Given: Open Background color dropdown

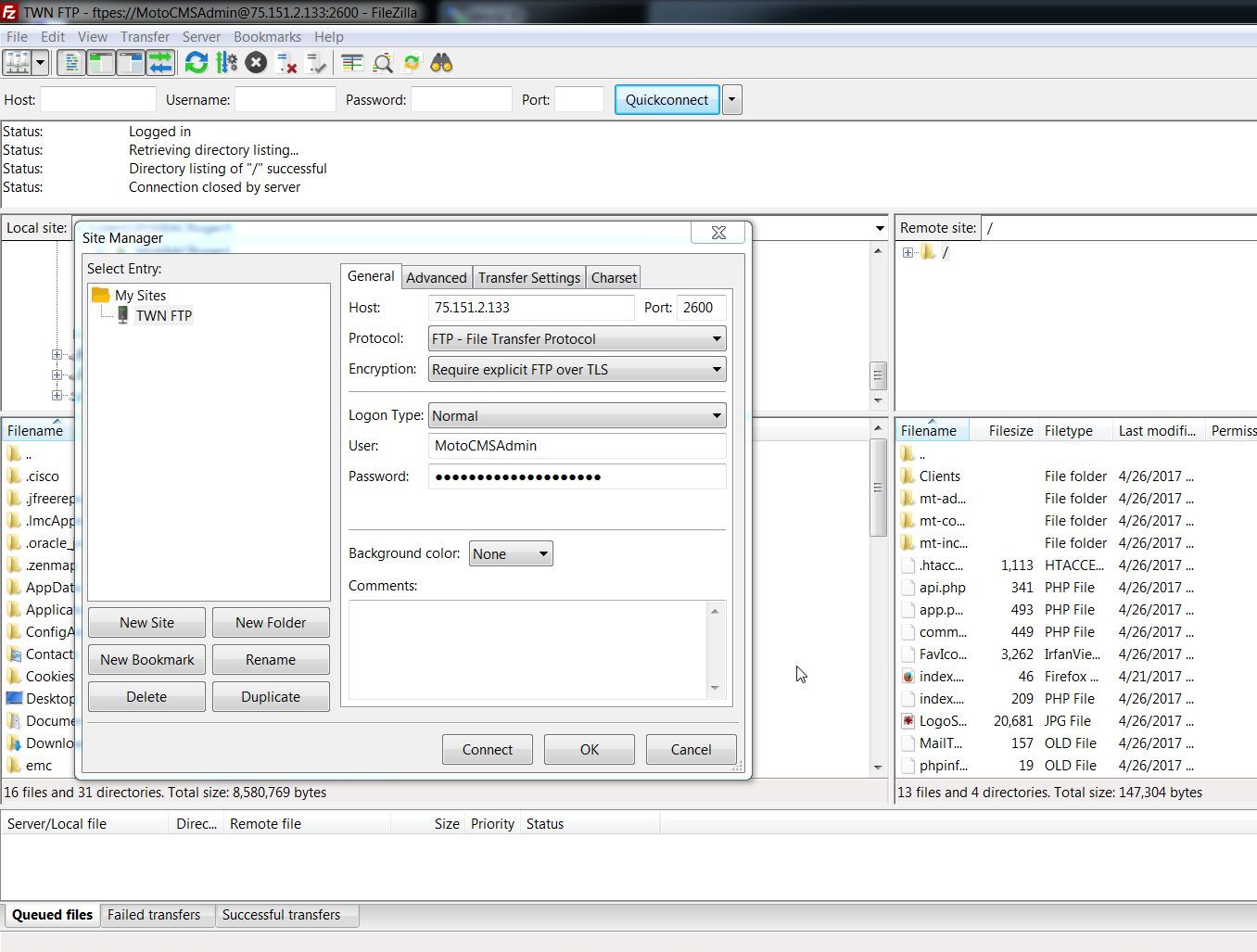Looking at the screenshot, I should pos(511,554).
